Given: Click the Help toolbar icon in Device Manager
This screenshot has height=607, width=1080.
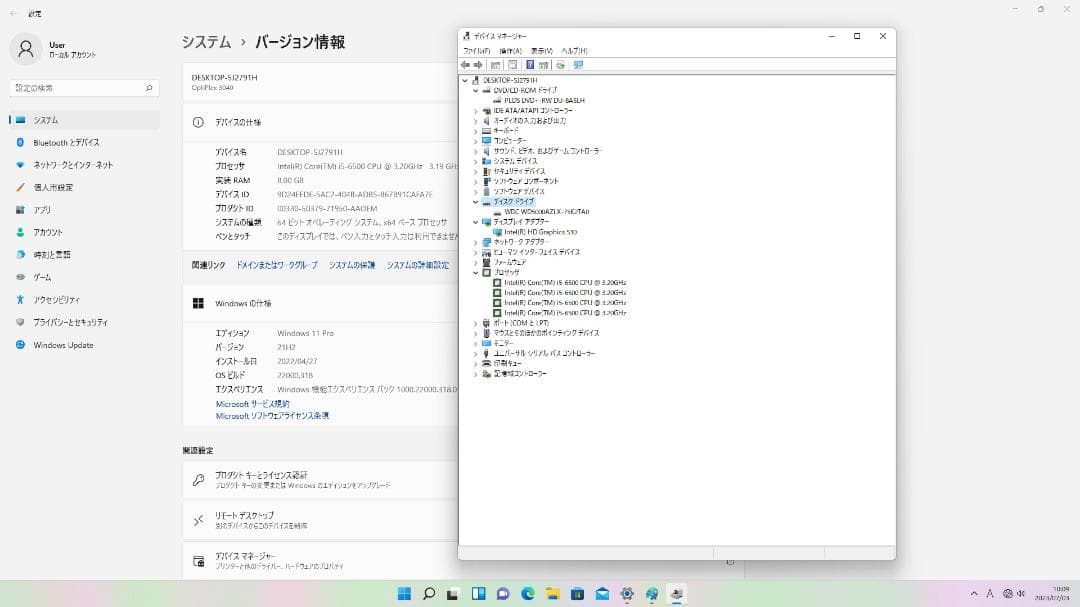Looking at the screenshot, I should 530,65.
